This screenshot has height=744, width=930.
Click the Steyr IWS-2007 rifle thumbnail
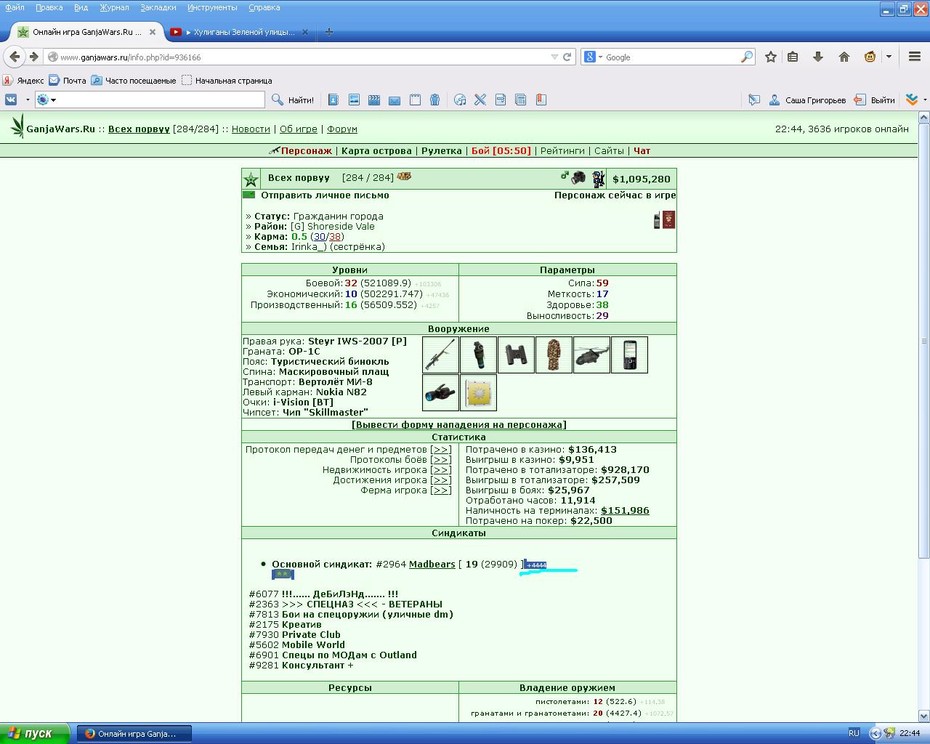pos(440,355)
